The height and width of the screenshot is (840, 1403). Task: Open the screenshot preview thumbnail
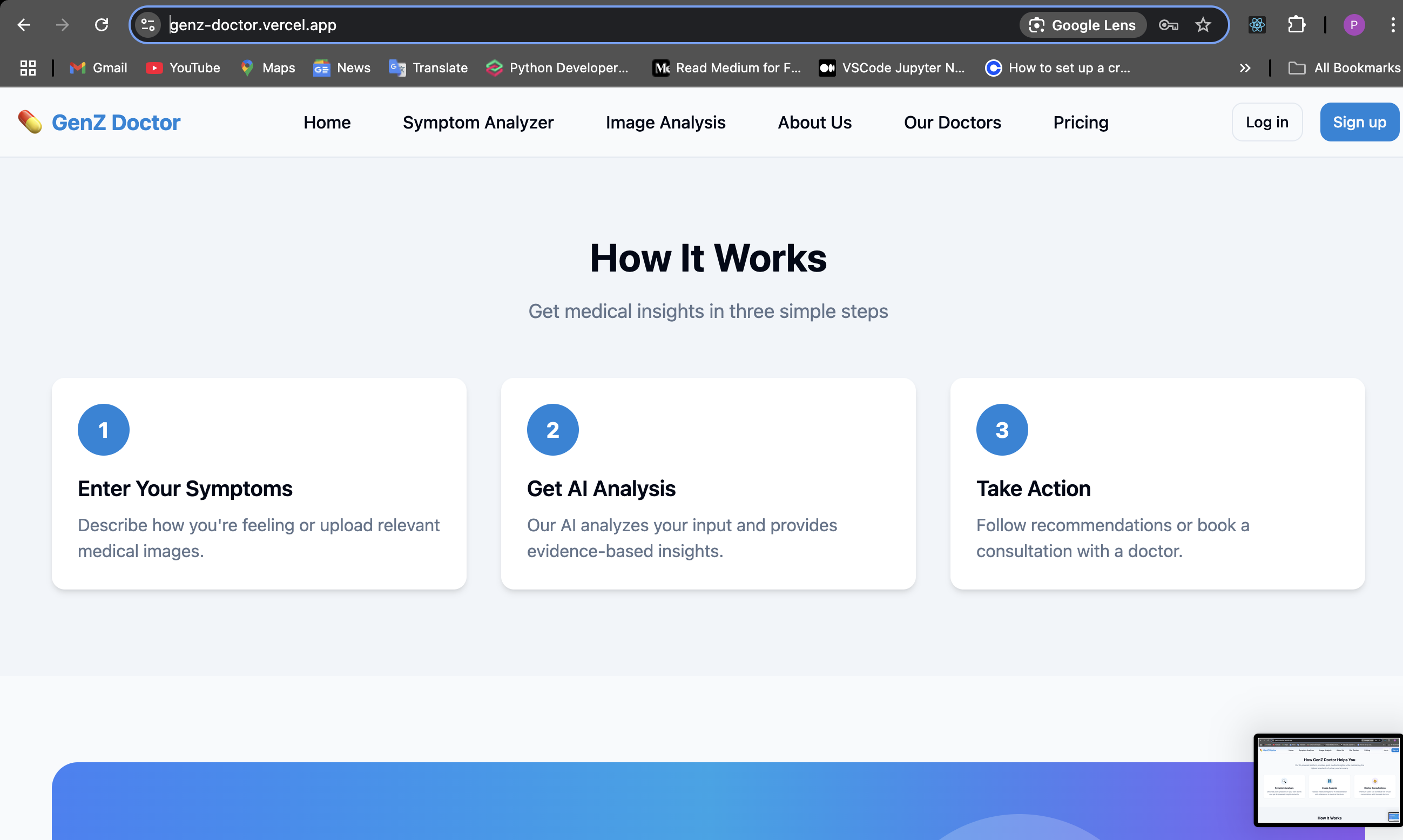click(1328, 780)
